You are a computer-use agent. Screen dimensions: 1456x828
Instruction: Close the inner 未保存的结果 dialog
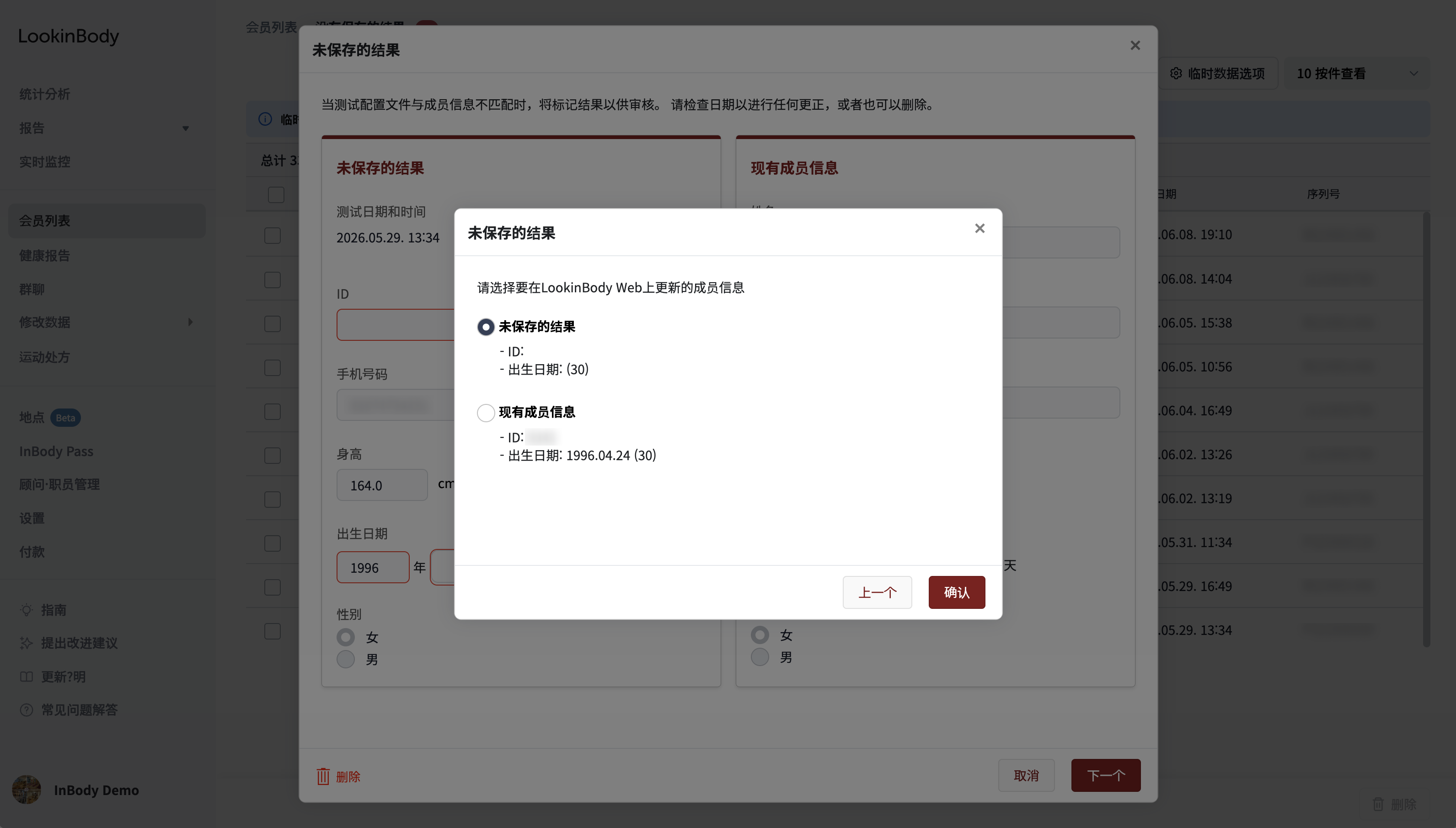pos(980,229)
